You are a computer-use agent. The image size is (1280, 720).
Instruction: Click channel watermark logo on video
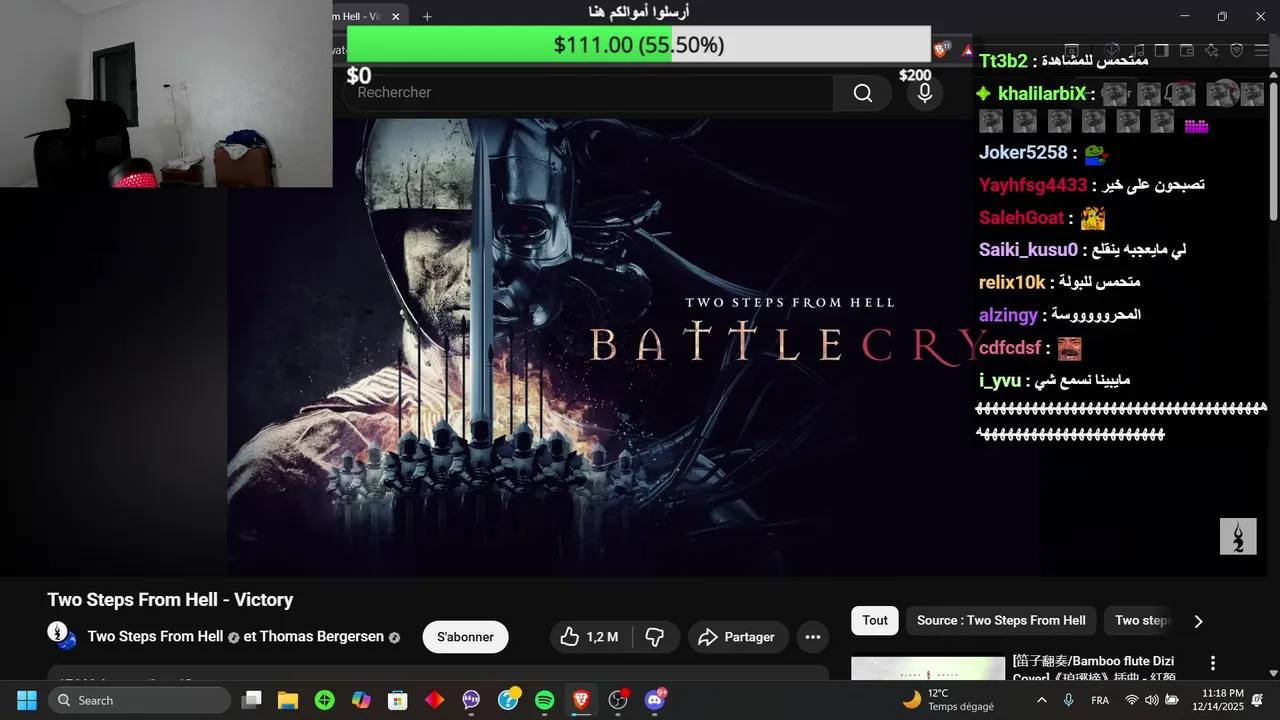click(1238, 537)
